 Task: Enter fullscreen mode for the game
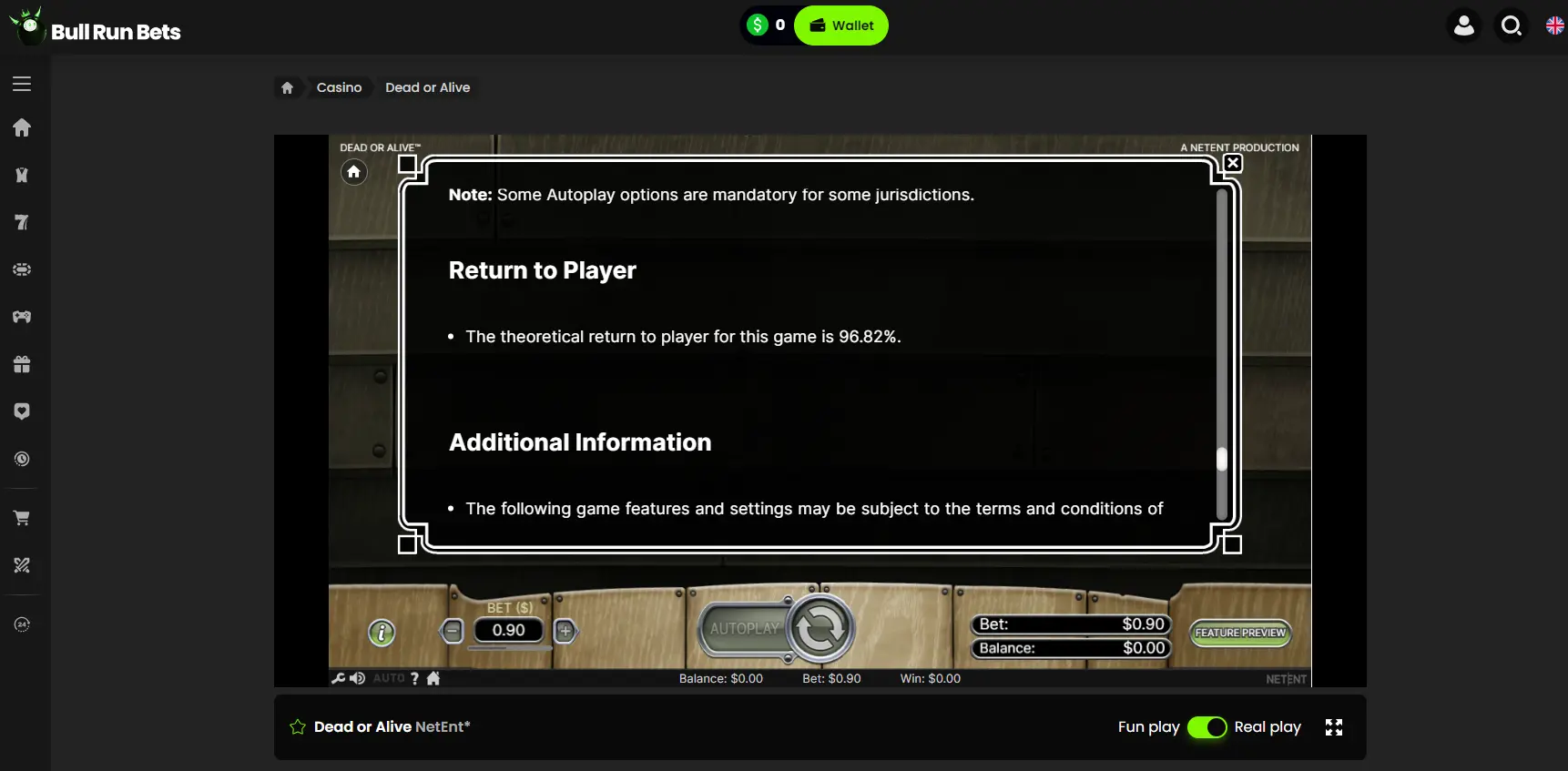(1334, 727)
